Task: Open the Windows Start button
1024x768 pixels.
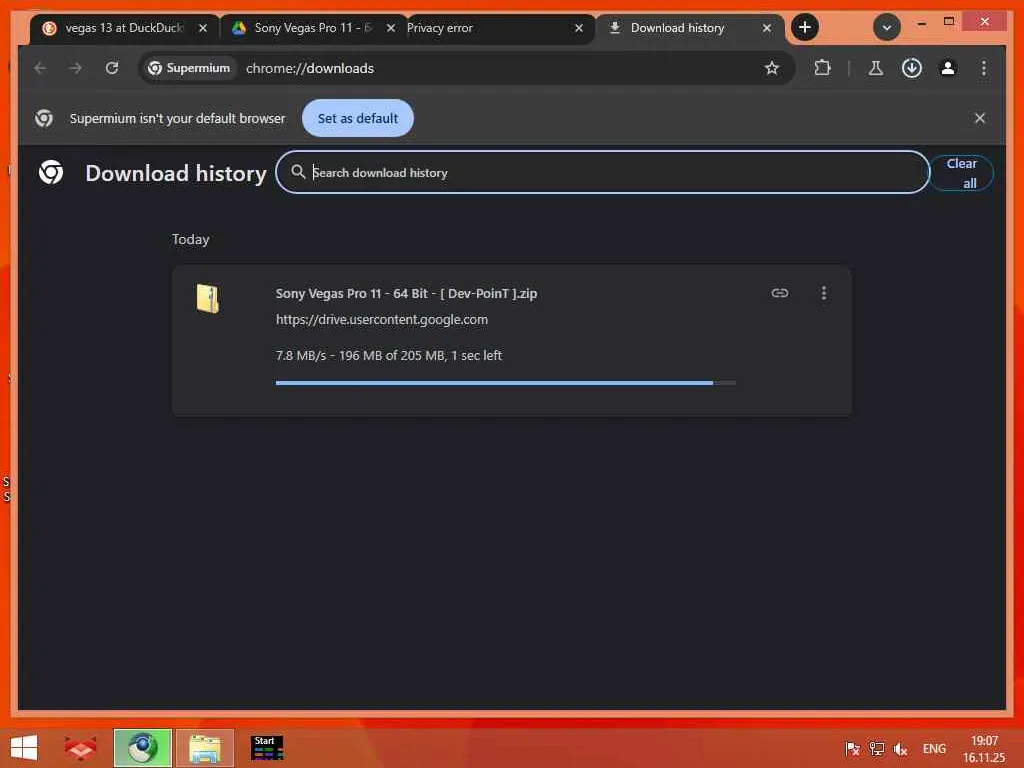Action: 24,748
